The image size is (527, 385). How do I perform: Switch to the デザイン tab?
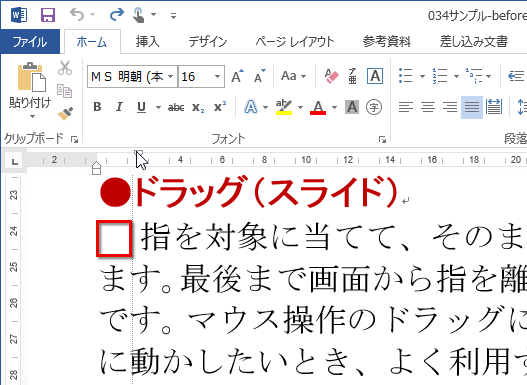click(x=208, y=42)
